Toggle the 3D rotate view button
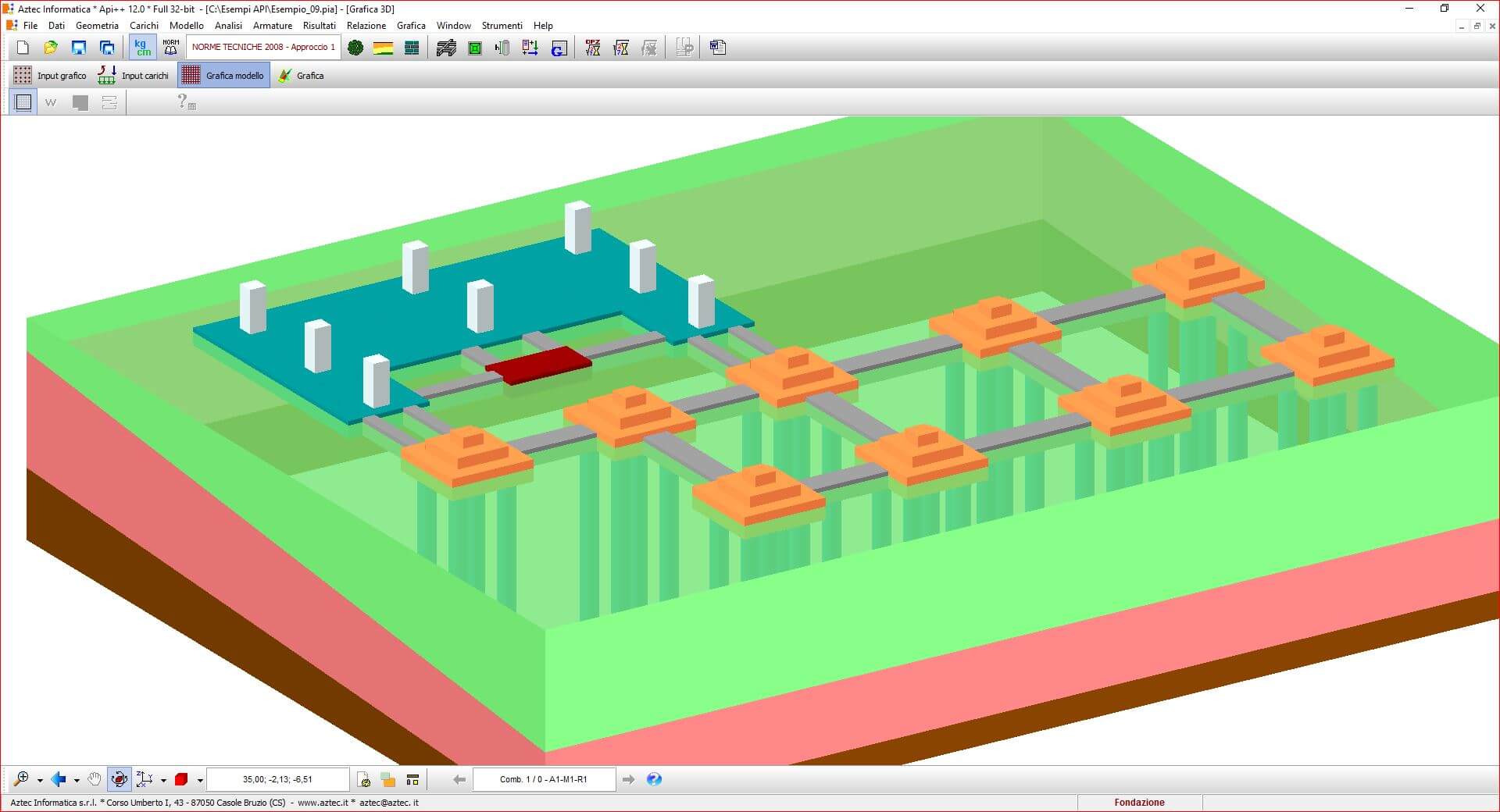Viewport: 1500px width, 812px height. [x=119, y=779]
